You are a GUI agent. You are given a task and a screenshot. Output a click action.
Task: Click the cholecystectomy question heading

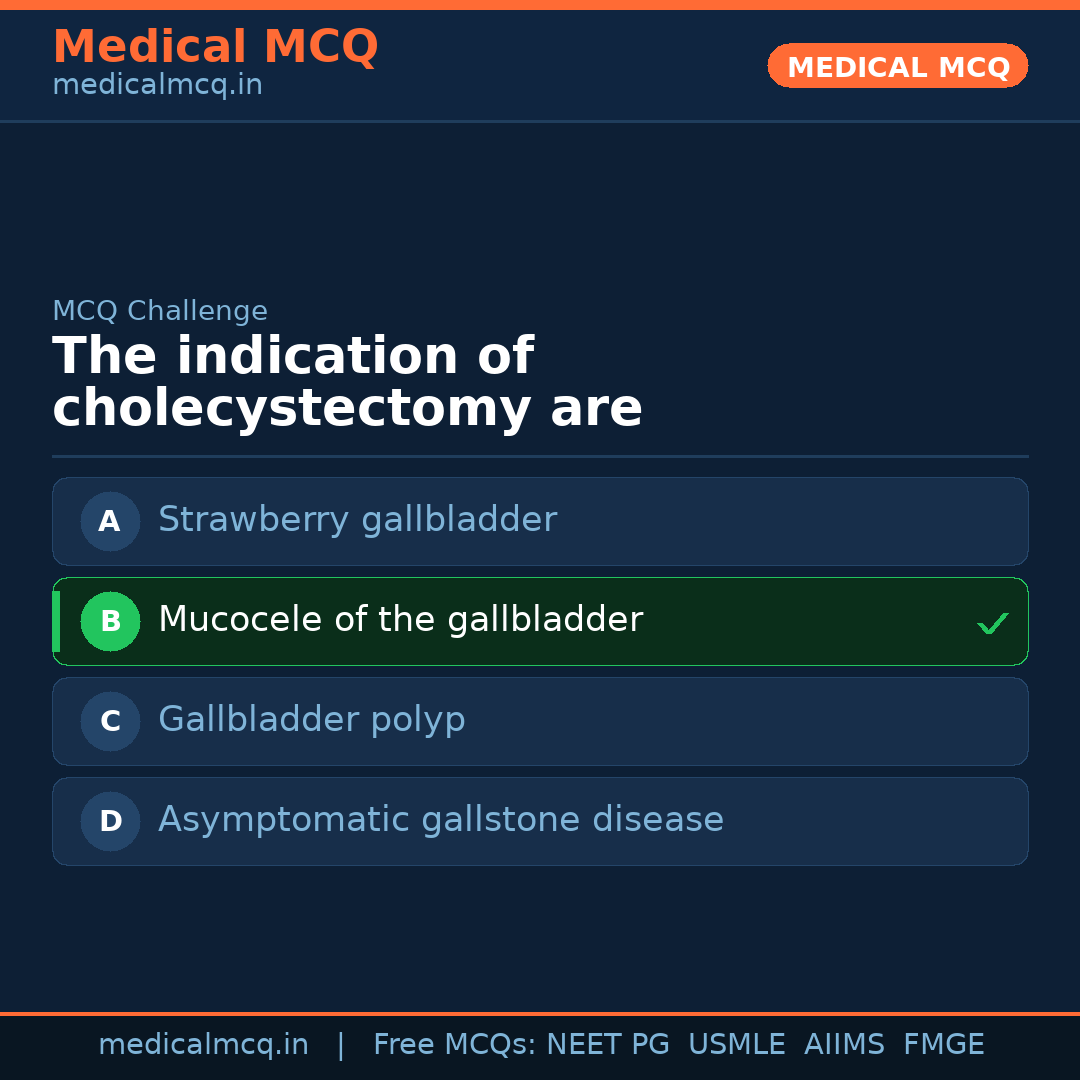[346, 383]
